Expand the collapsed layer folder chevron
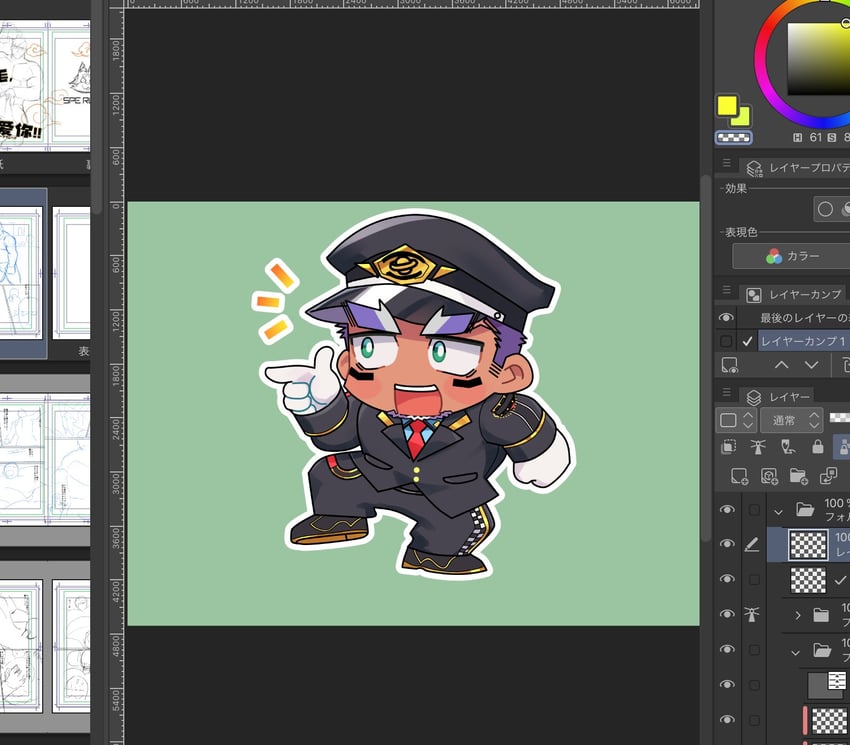The height and width of the screenshot is (745, 850). pyautogui.click(x=797, y=615)
